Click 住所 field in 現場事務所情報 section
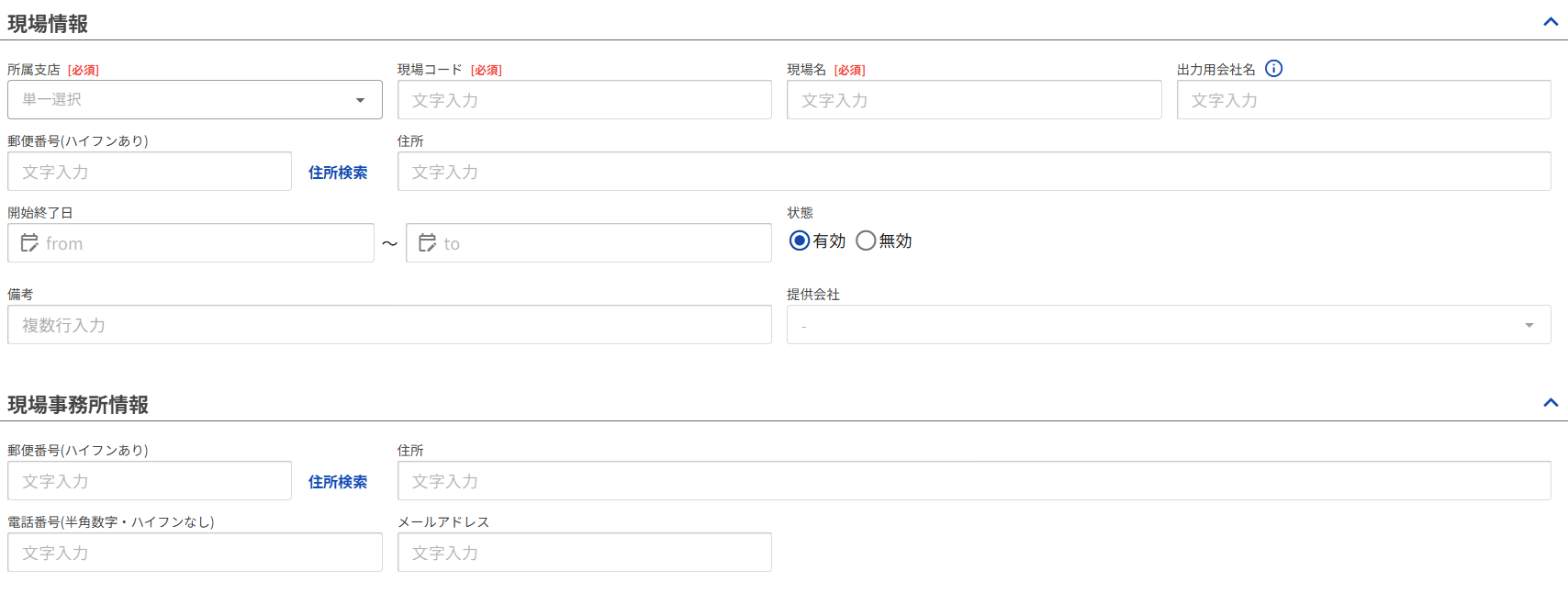Image resolution: width=1568 pixels, height=593 pixels. [x=973, y=481]
